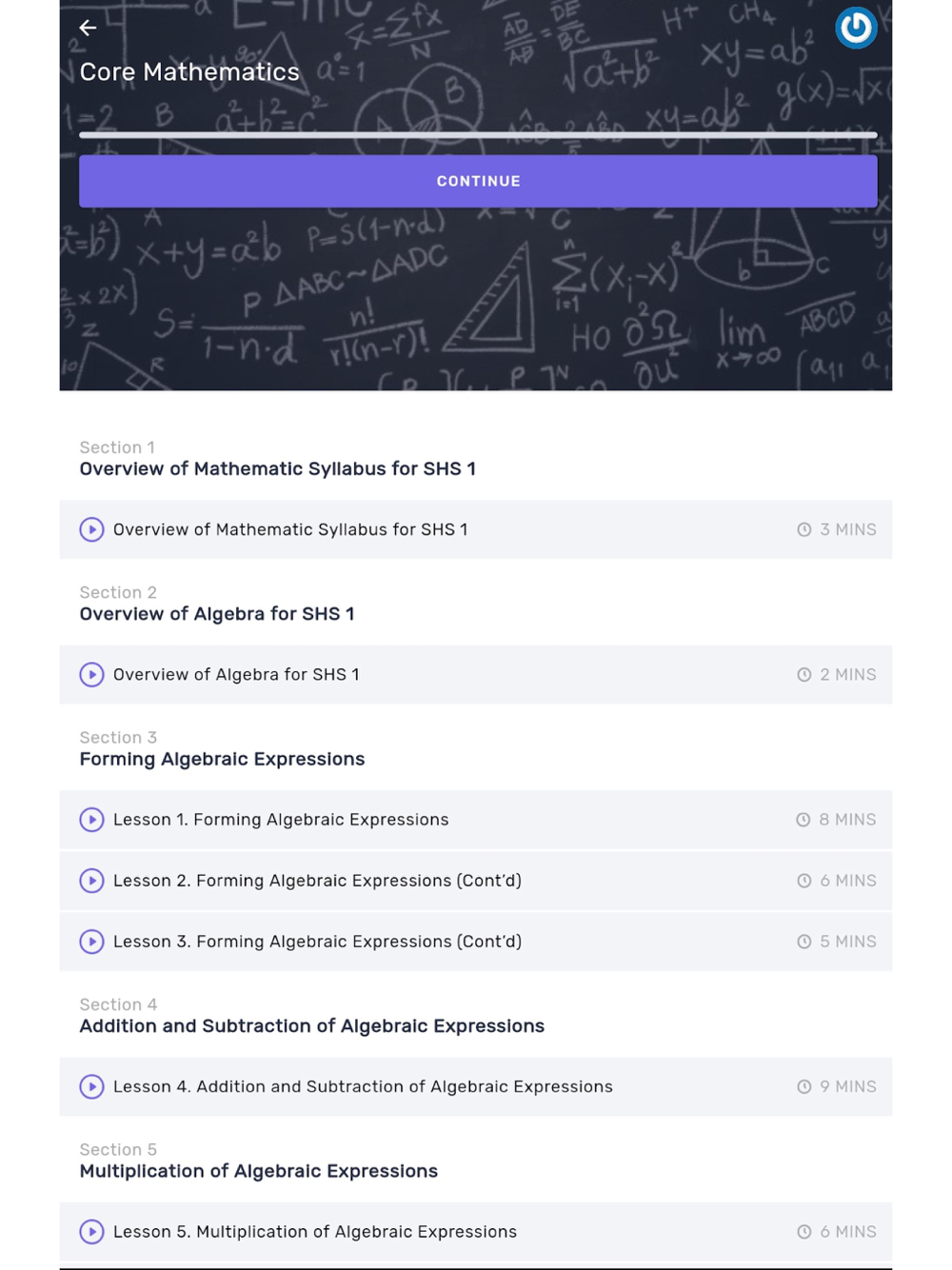
Task: Play Overview of Mathematic Syllabus lesson icon
Action: [91, 529]
